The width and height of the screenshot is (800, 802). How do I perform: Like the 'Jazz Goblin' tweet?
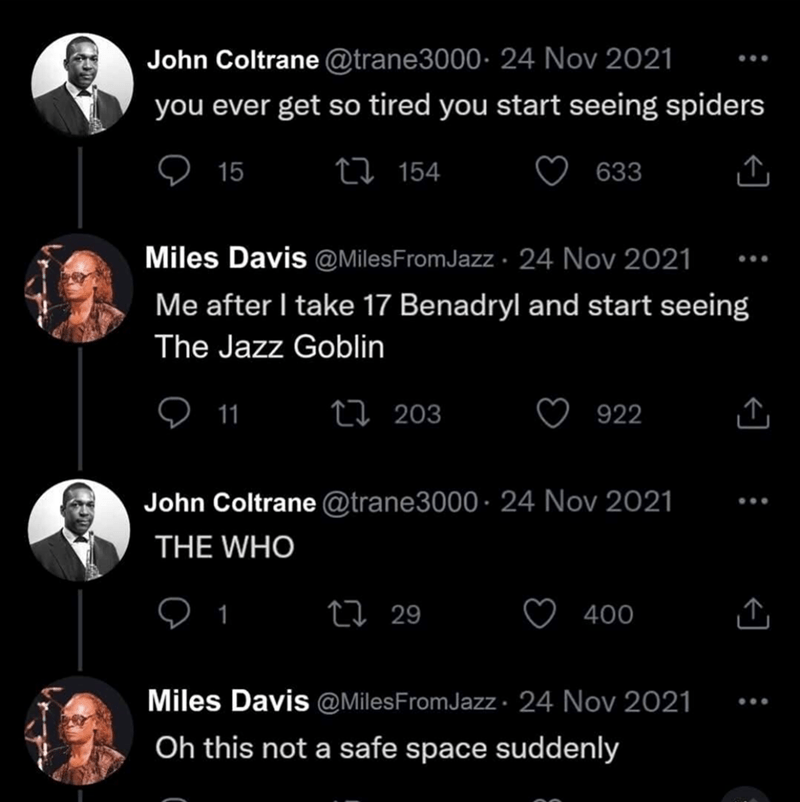tap(552, 414)
